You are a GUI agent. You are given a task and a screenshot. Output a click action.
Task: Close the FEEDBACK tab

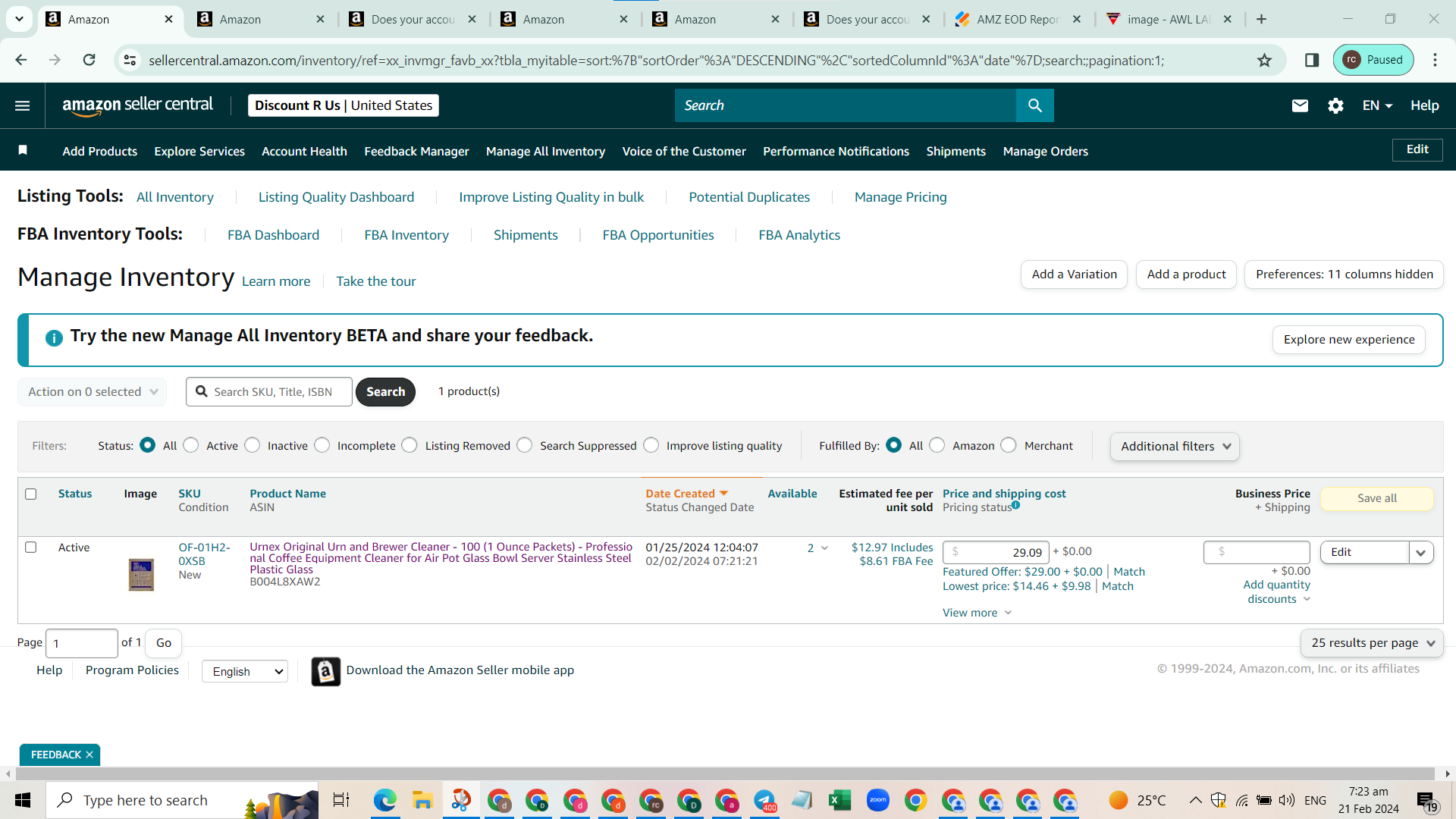pos(89,755)
